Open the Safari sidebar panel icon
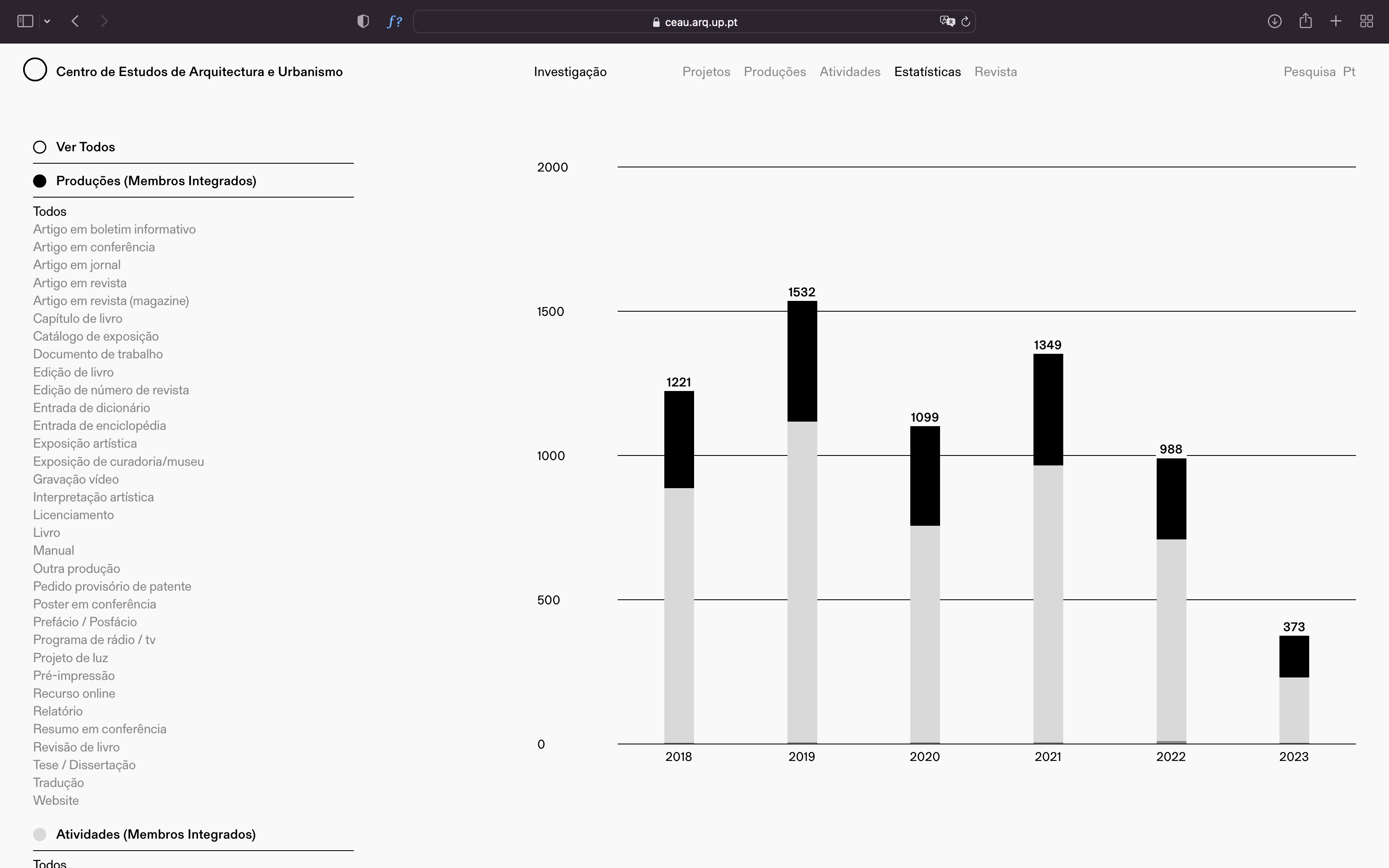 [25, 21]
